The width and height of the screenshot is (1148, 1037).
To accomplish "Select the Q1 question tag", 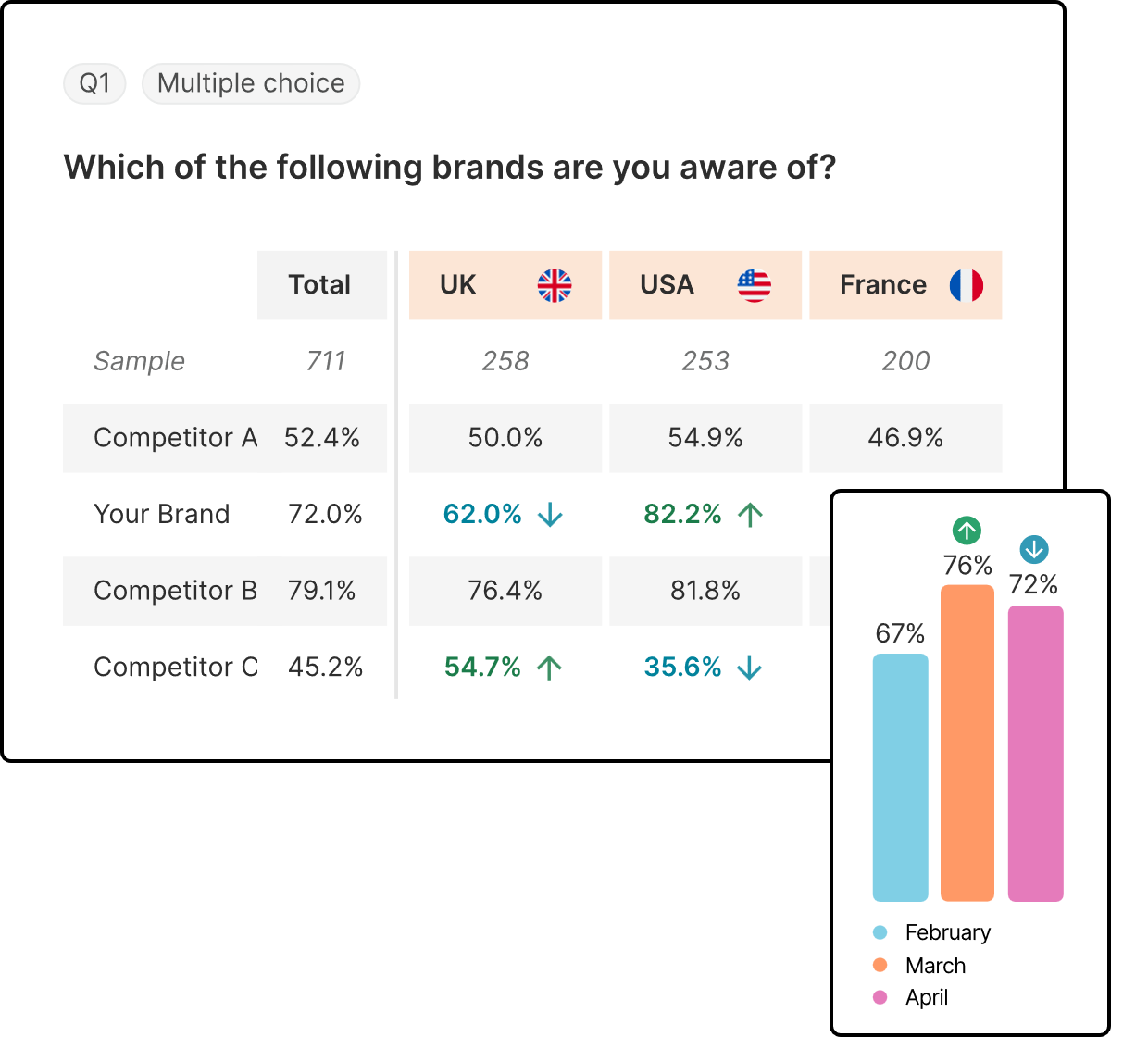I will tap(94, 83).
